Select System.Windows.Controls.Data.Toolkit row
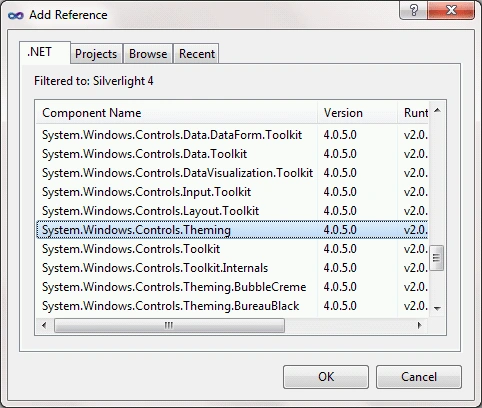This screenshot has width=482, height=408. pos(232,154)
